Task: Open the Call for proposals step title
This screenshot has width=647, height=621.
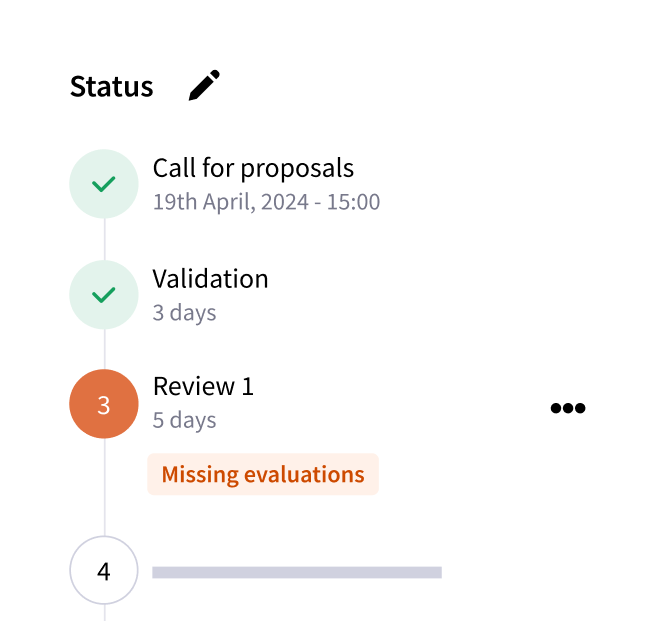Action: coord(253,168)
